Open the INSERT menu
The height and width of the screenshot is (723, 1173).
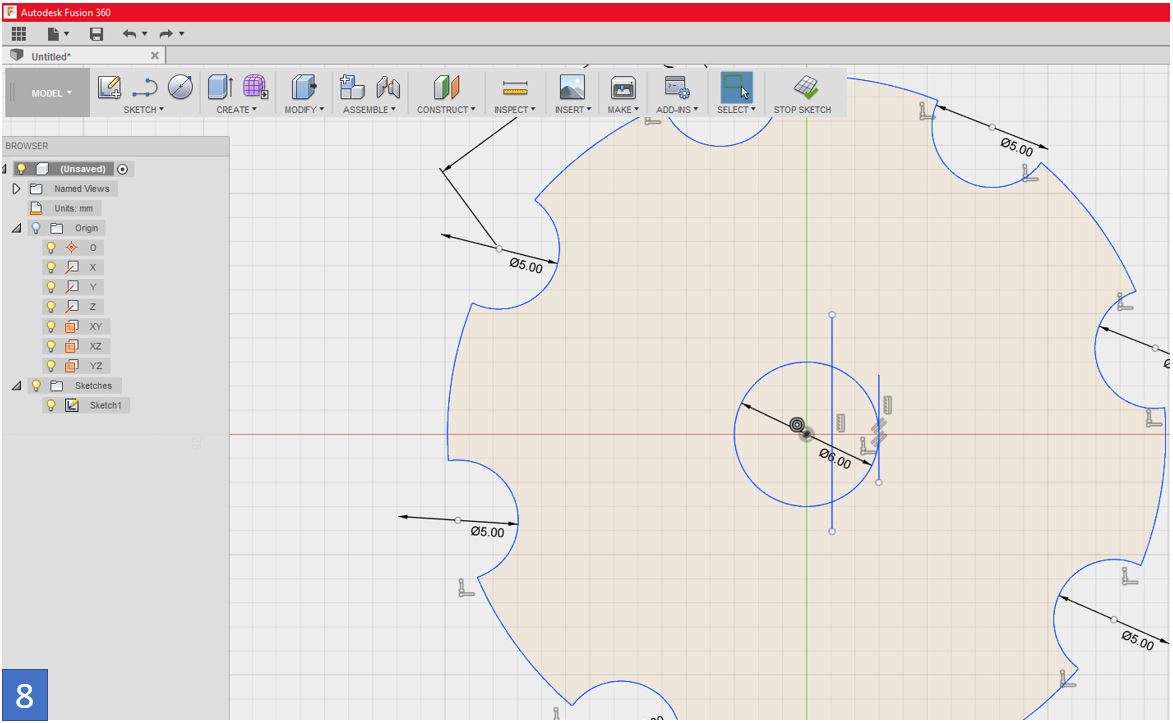[x=572, y=109]
